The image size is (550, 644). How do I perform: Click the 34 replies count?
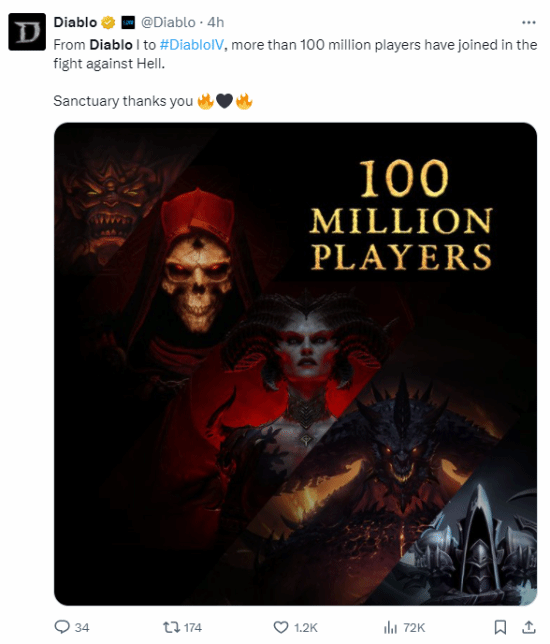point(82,628)
